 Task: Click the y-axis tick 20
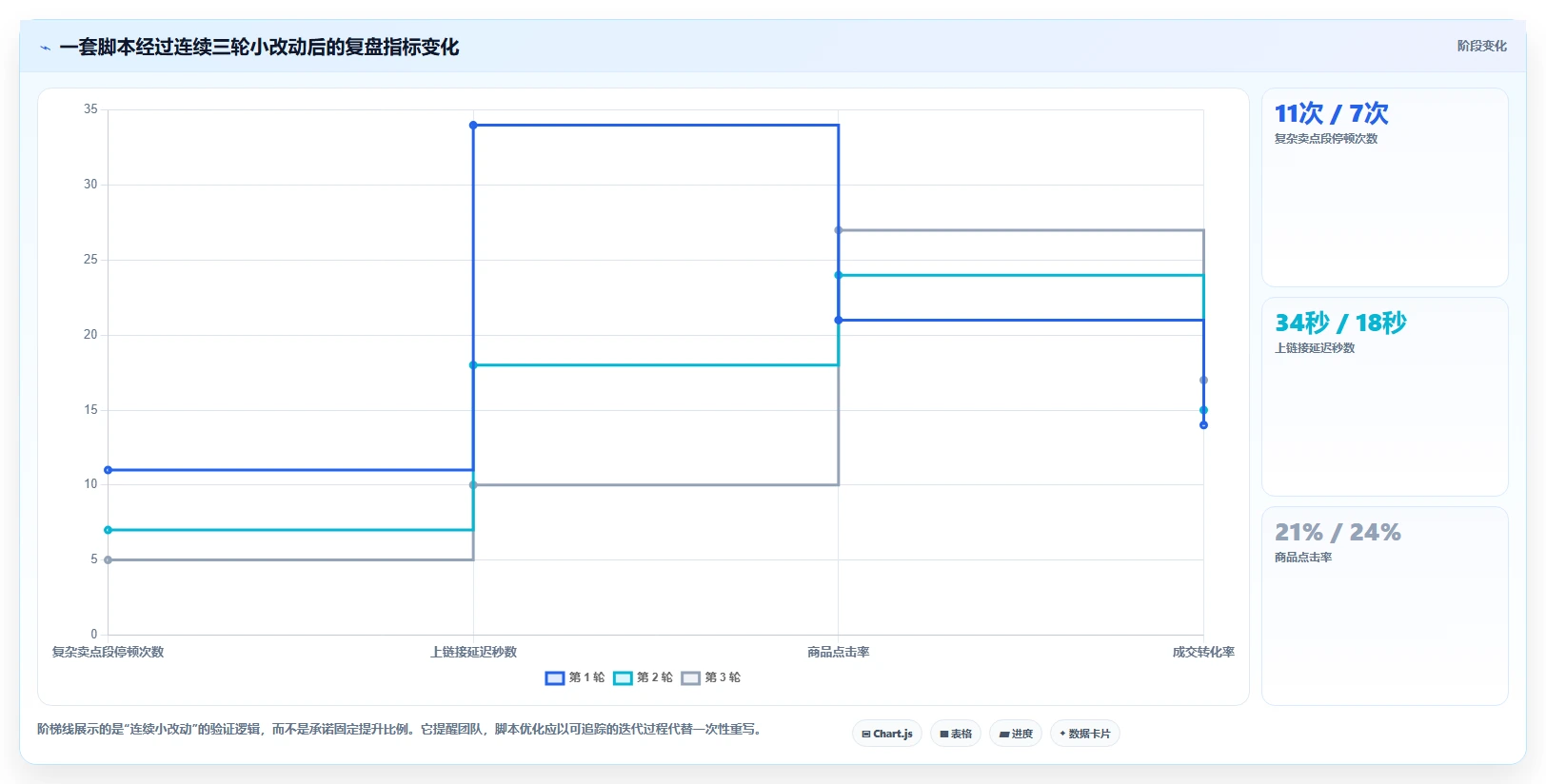90,335
